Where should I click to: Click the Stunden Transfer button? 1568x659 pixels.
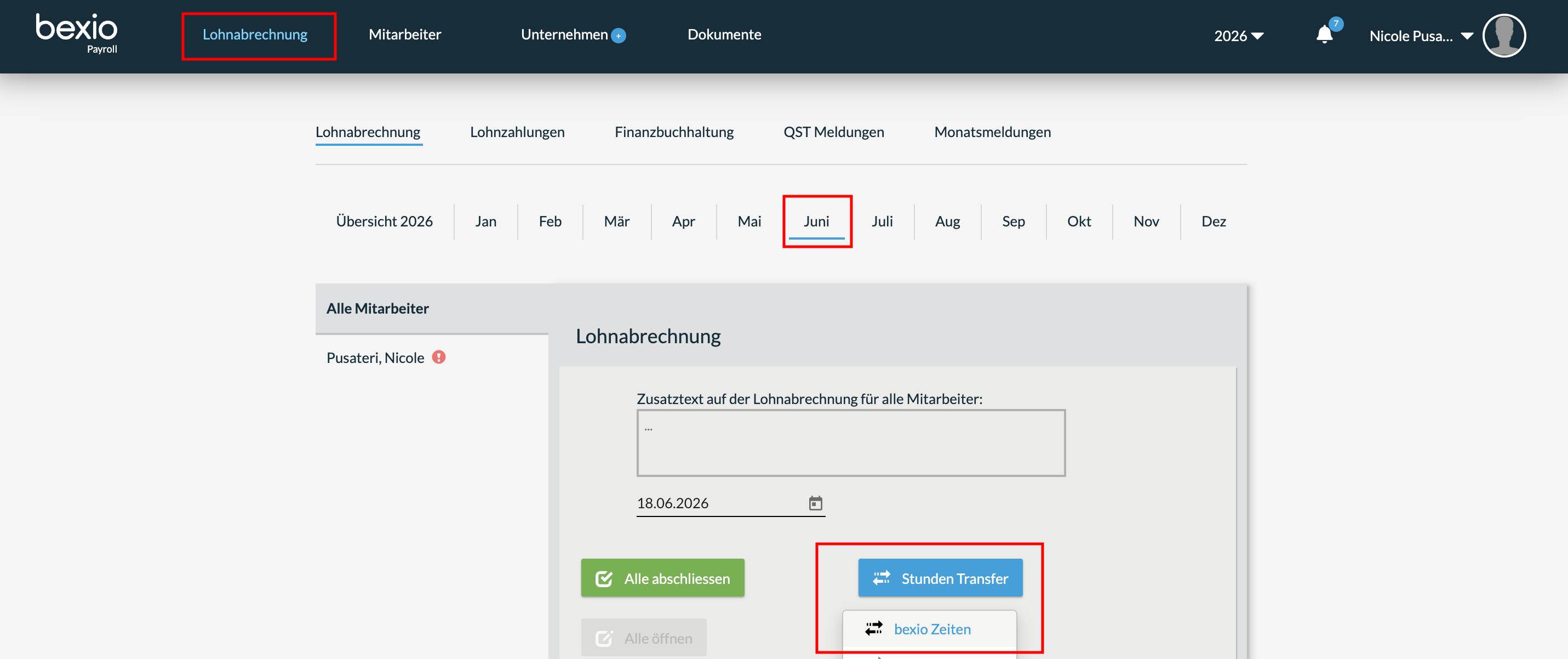[940, 578]
